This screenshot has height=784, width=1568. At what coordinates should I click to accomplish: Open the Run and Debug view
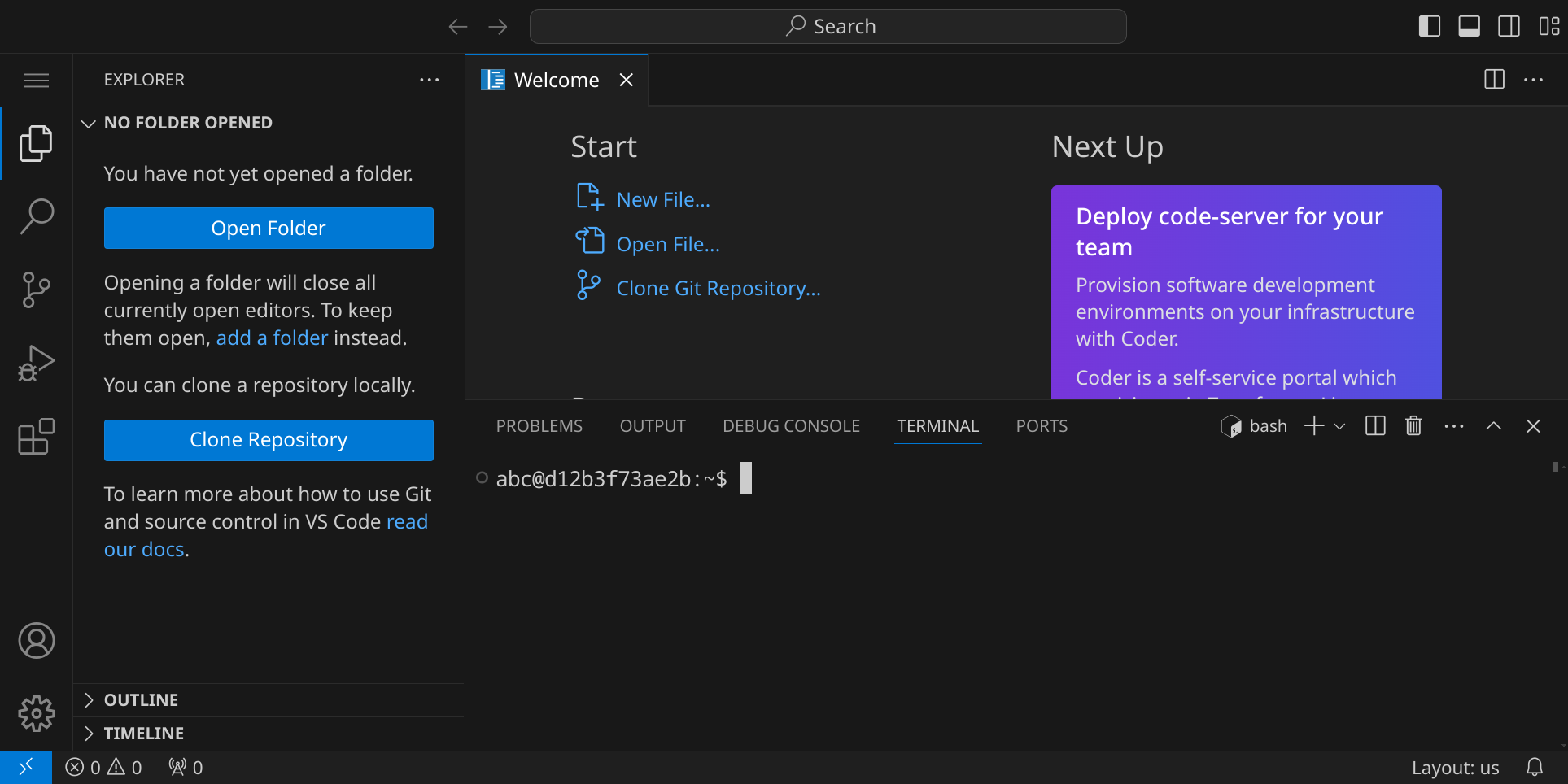[37, 364]
